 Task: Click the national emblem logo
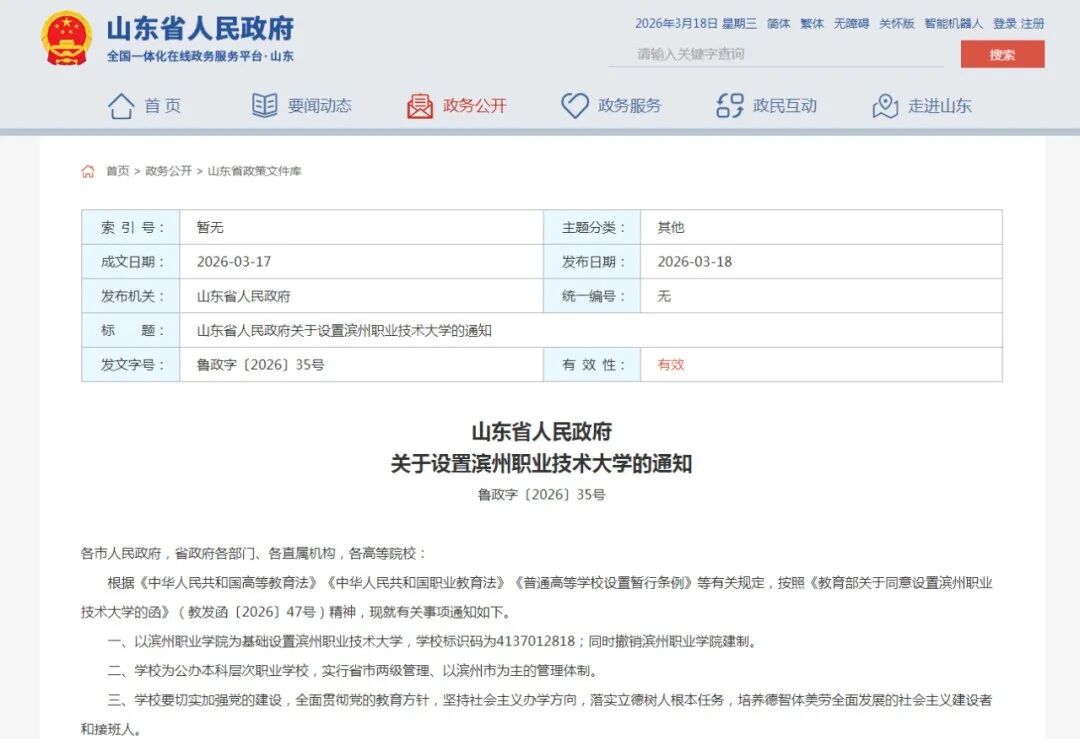coord(66,38)
